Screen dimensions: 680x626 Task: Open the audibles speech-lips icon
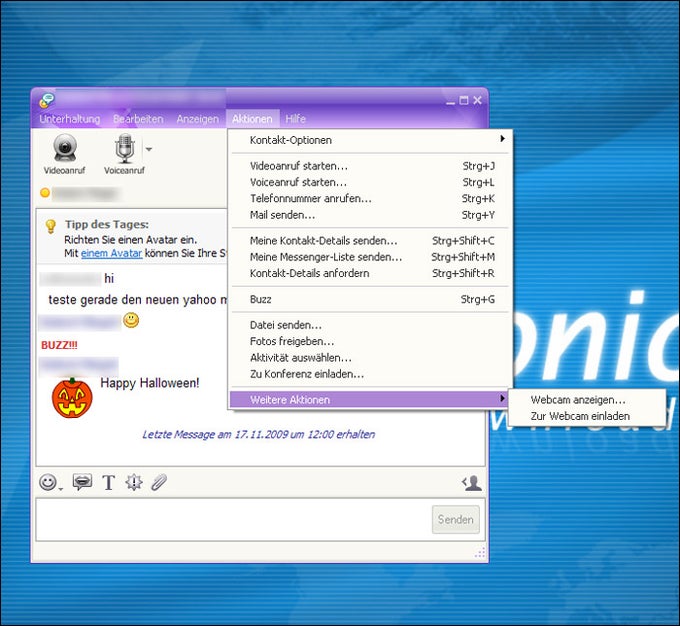82,482
